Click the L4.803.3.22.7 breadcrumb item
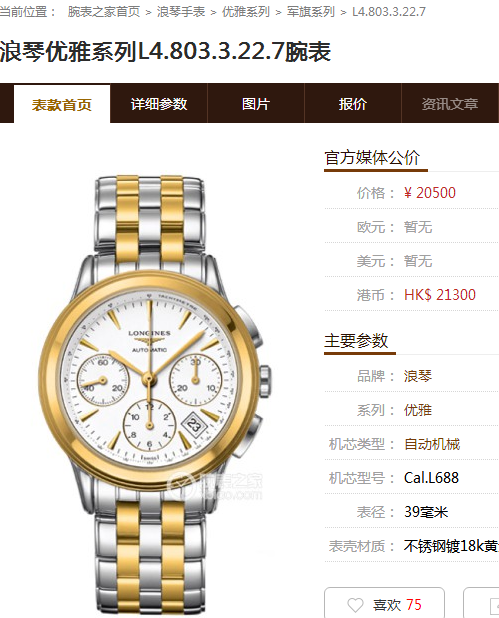This screenshot has height=618, width=499. 389,12
